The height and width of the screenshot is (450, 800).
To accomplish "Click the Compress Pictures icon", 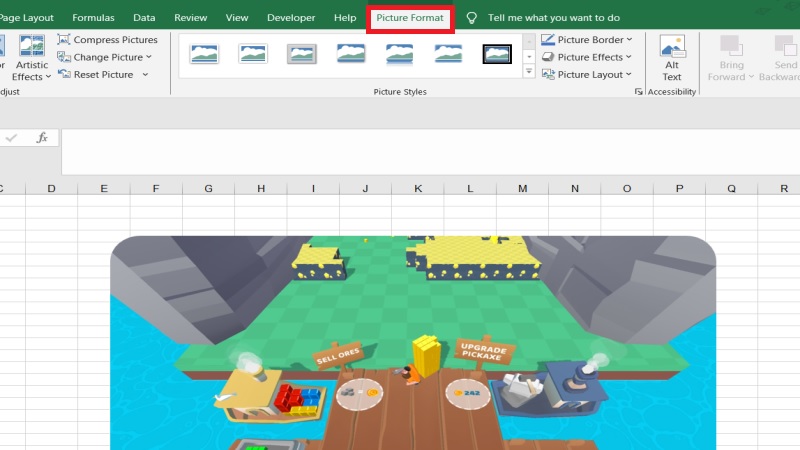I will click(x=64, y=39).
